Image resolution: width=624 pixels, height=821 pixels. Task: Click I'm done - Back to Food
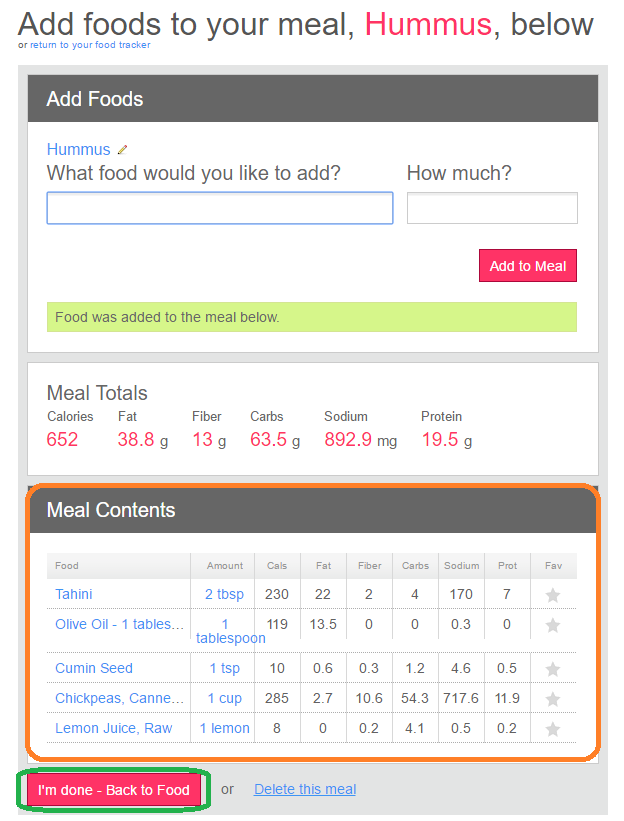pos(114,790)
